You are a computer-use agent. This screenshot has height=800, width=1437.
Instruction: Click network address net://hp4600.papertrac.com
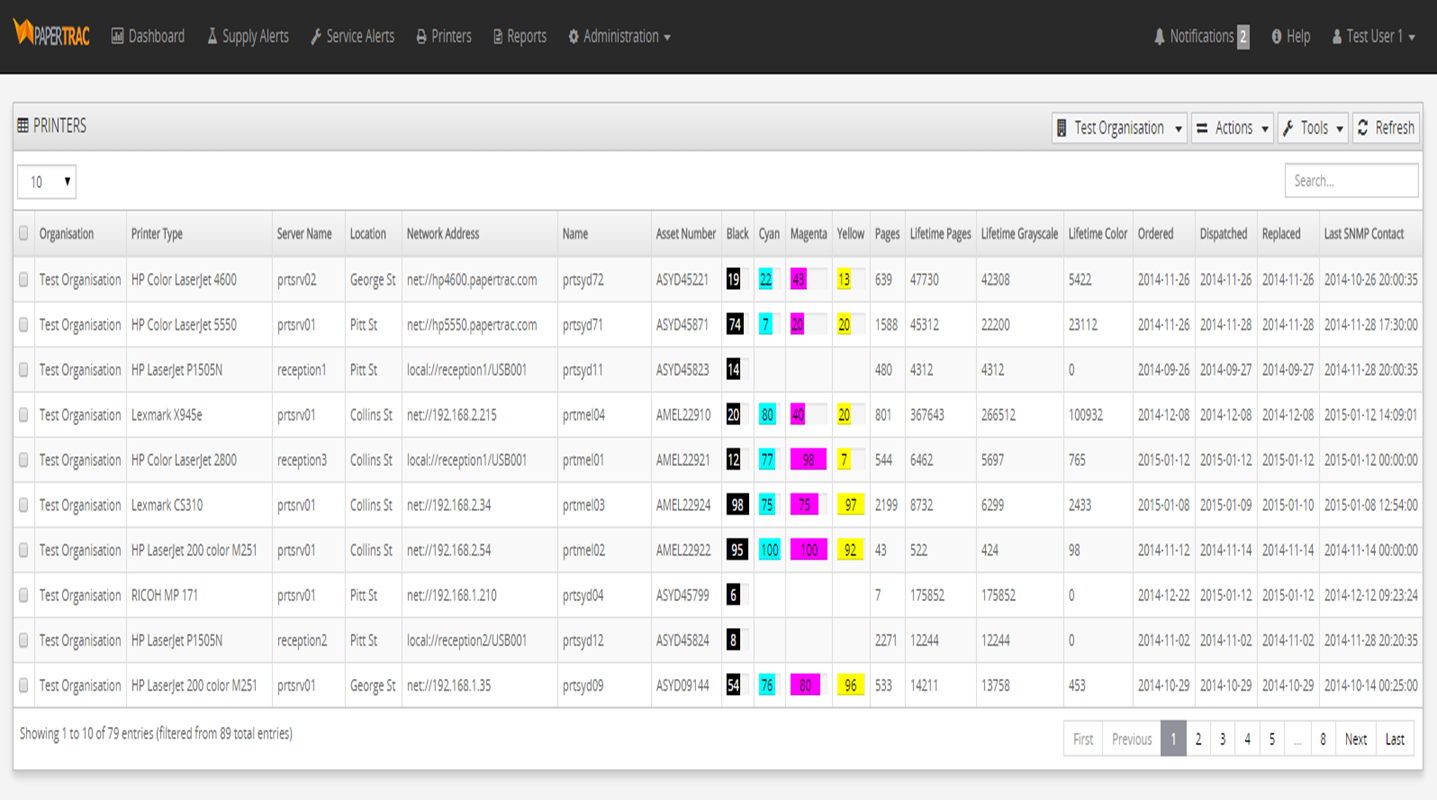[472, 280]
